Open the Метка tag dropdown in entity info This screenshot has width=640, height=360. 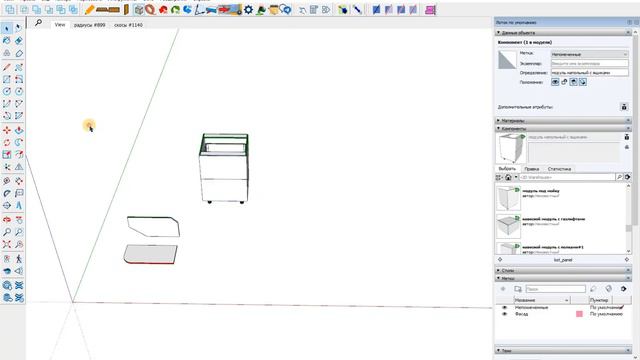(x=589, y=54)
